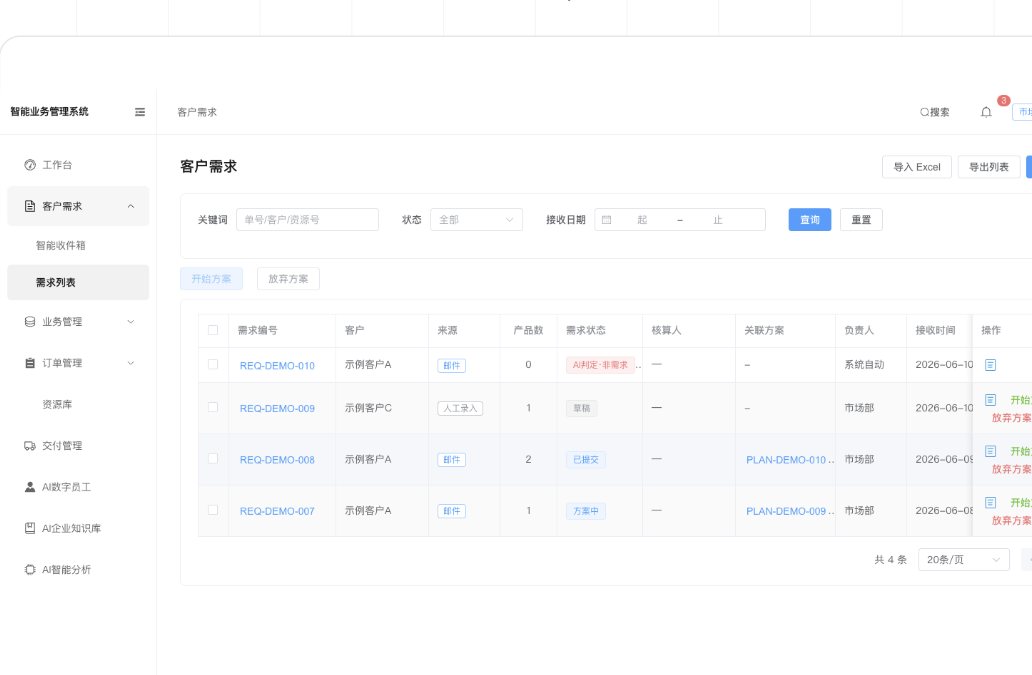Check the REQ-DEMO-010 row checkbox

213,364
